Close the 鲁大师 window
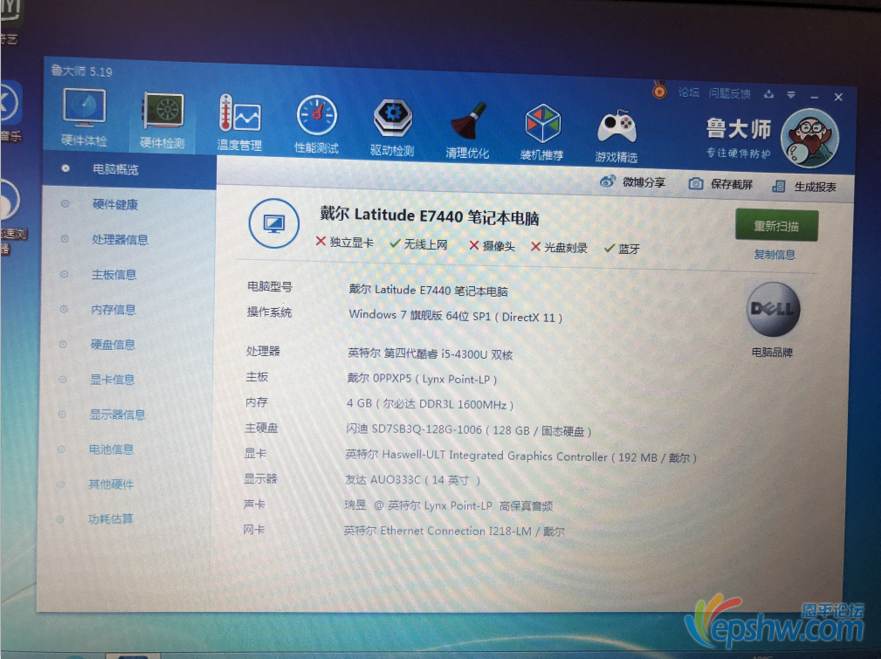This screenshot has width=881, height=659. (838, 97)
